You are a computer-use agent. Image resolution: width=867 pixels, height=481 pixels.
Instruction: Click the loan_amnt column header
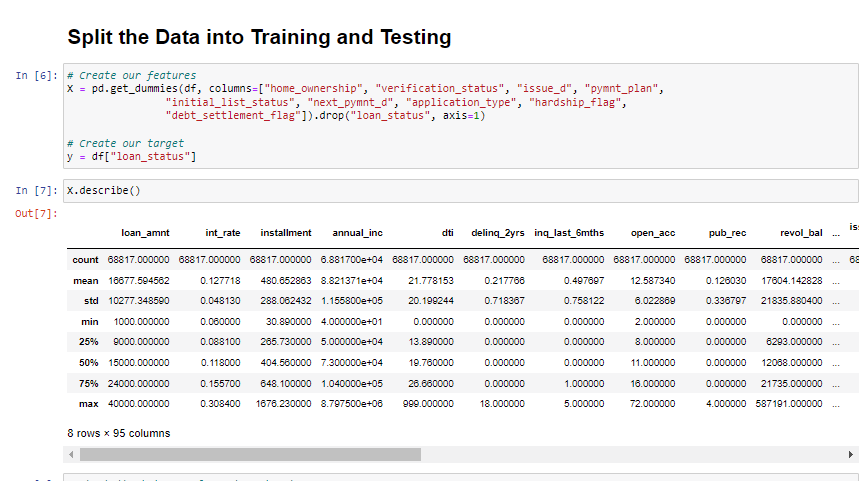pos(145,233)
